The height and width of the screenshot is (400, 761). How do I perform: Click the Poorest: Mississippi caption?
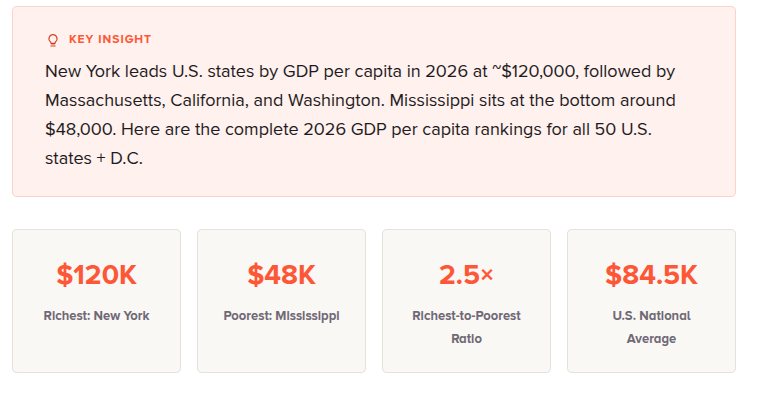click(281, 316)
